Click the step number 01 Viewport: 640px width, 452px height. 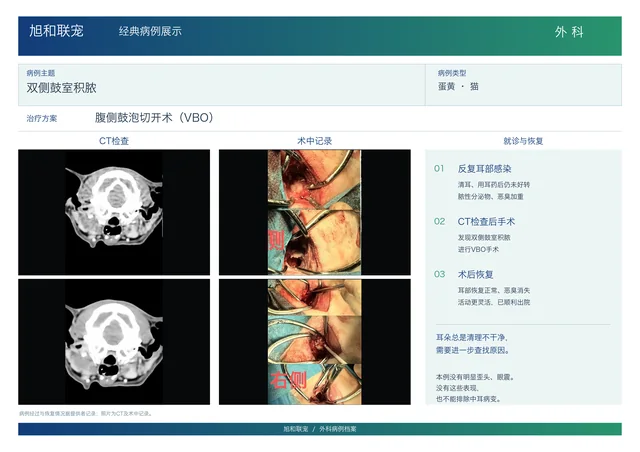tap(439, 169)
